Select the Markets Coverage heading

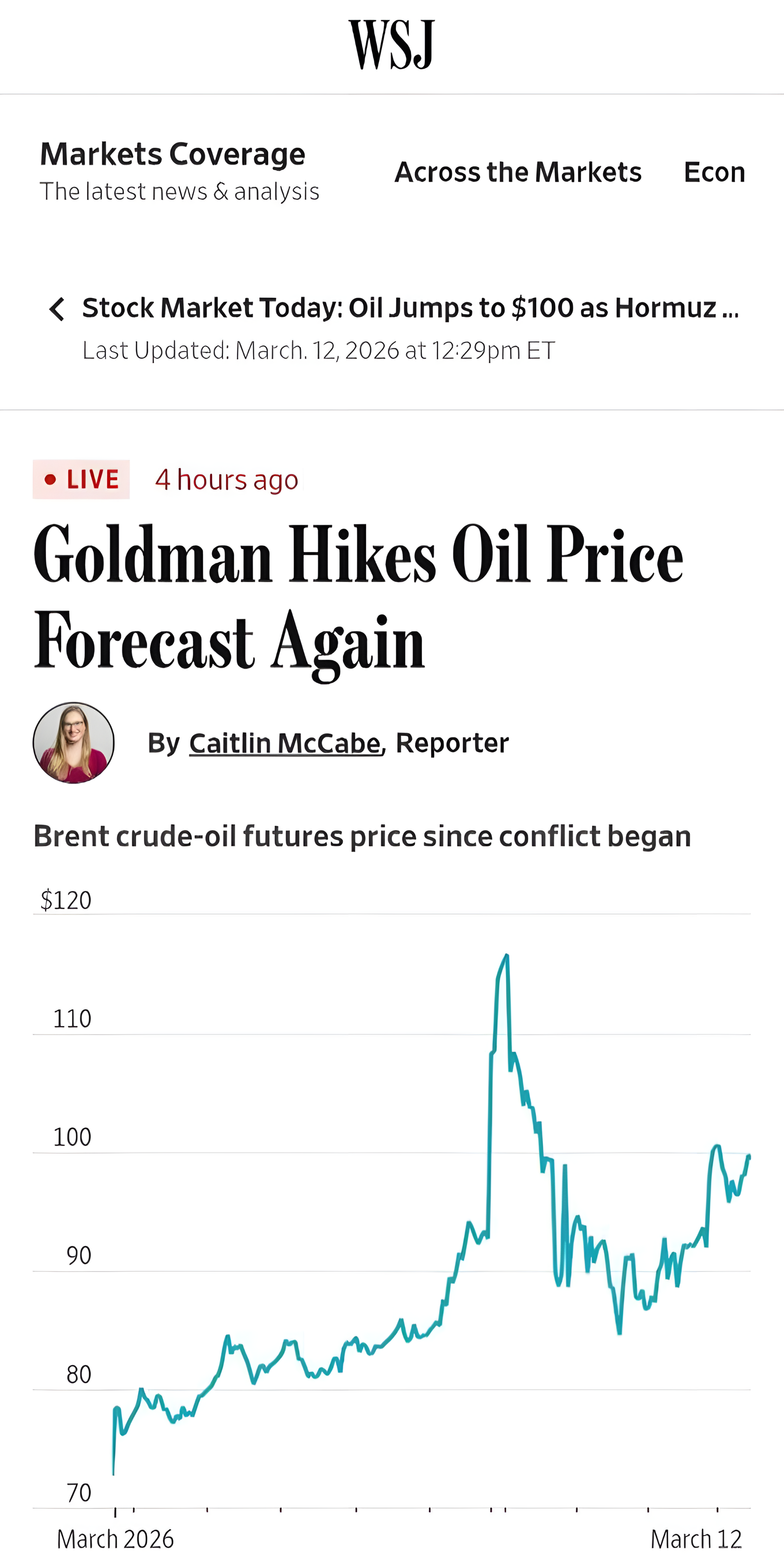172,154
